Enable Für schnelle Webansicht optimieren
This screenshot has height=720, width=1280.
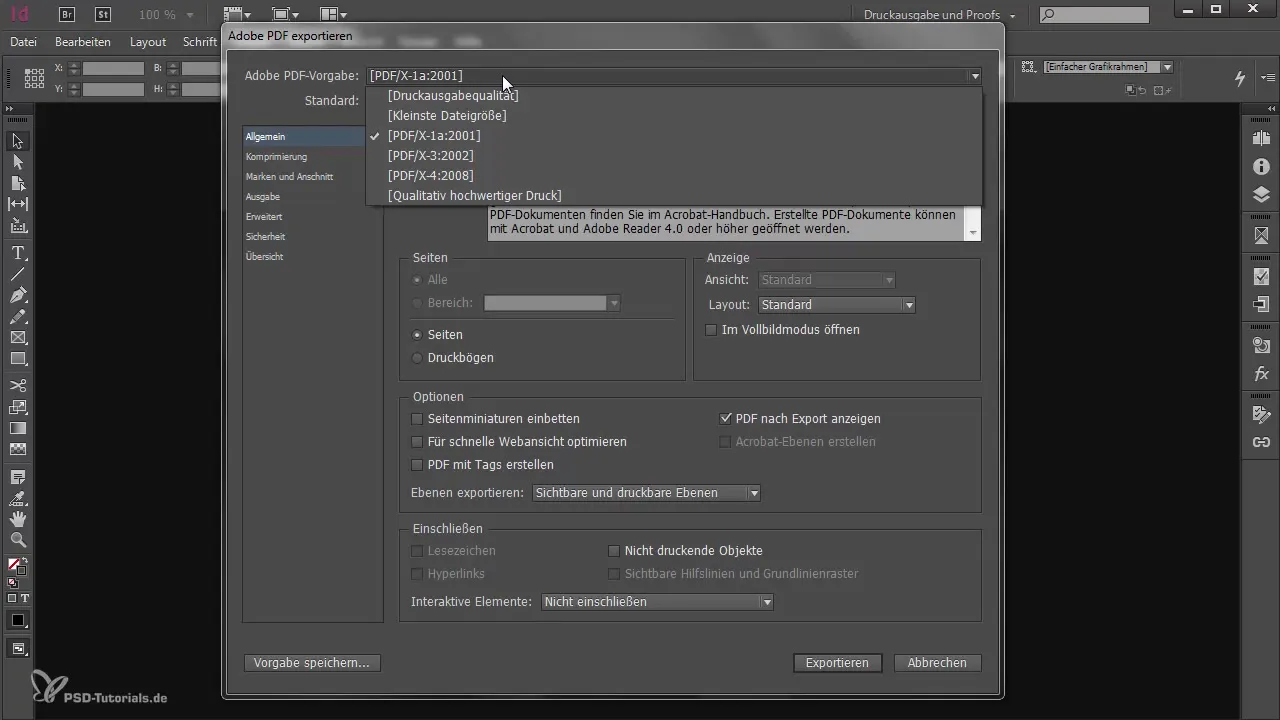click(x=418, y=442)
